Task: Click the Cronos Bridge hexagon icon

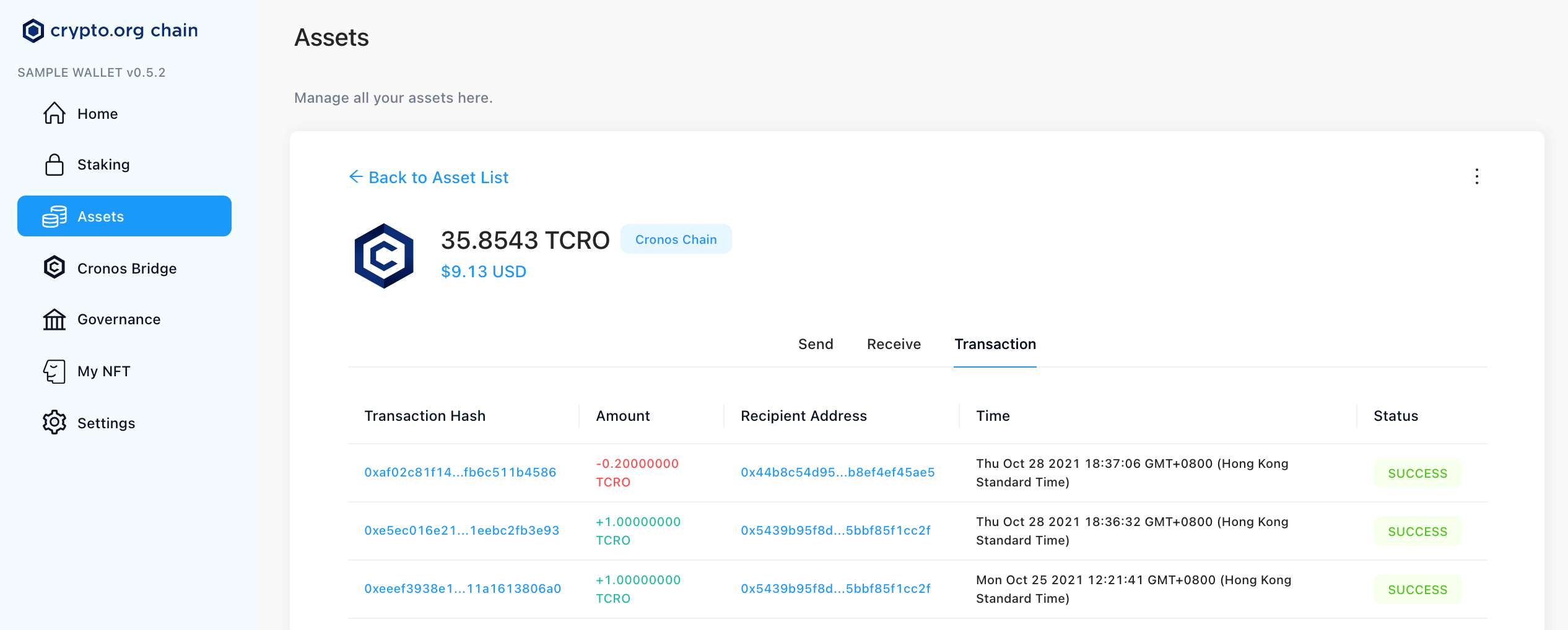Action: pos(54,267)
